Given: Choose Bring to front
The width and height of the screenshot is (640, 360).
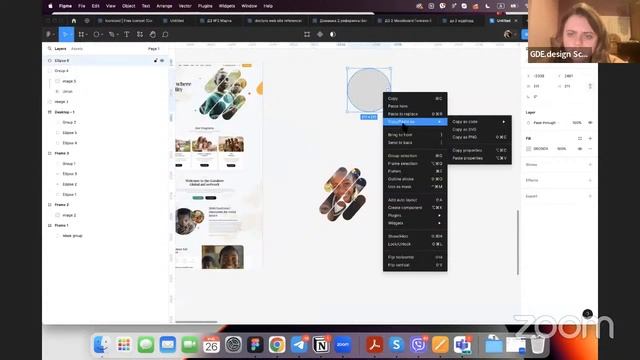Looking at the screenshot, I should tap(415, 135).
